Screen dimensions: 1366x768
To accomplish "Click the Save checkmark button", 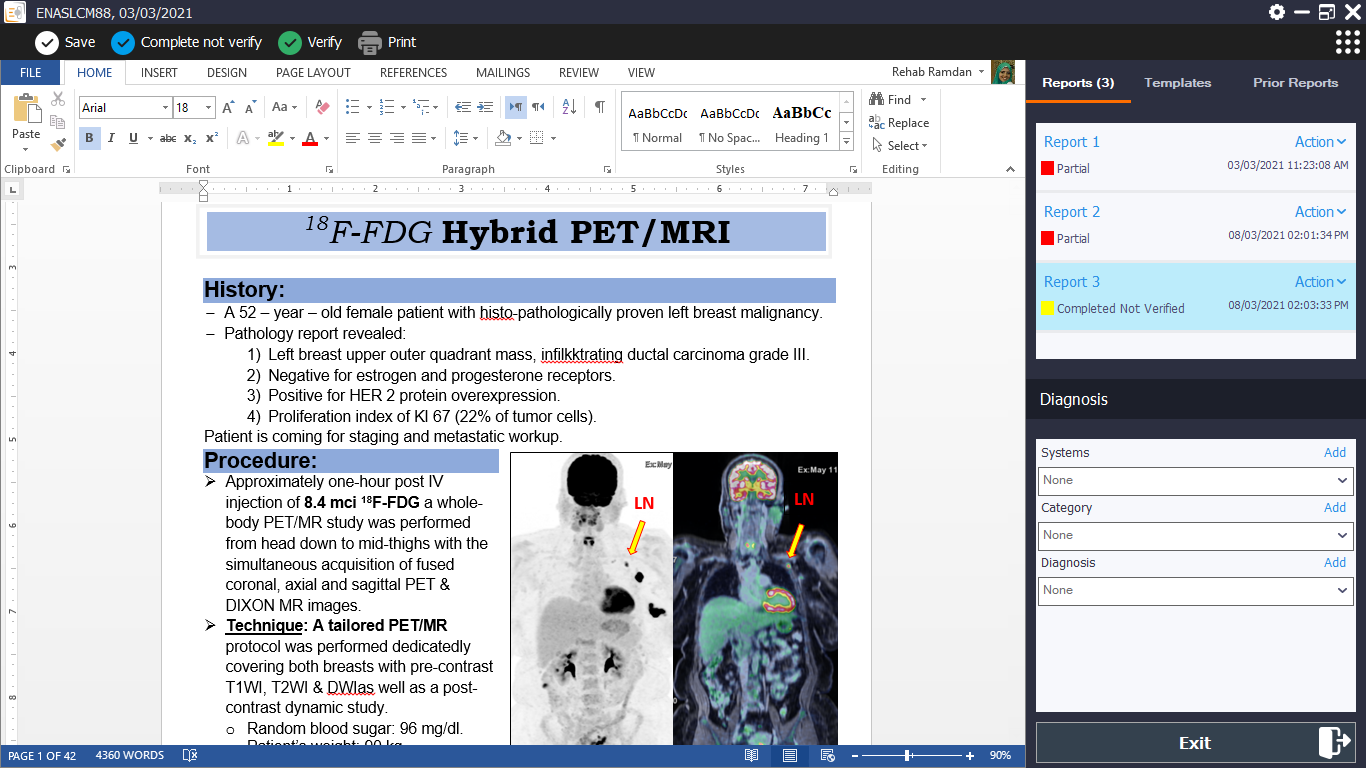I will click(x=47, y=42).
